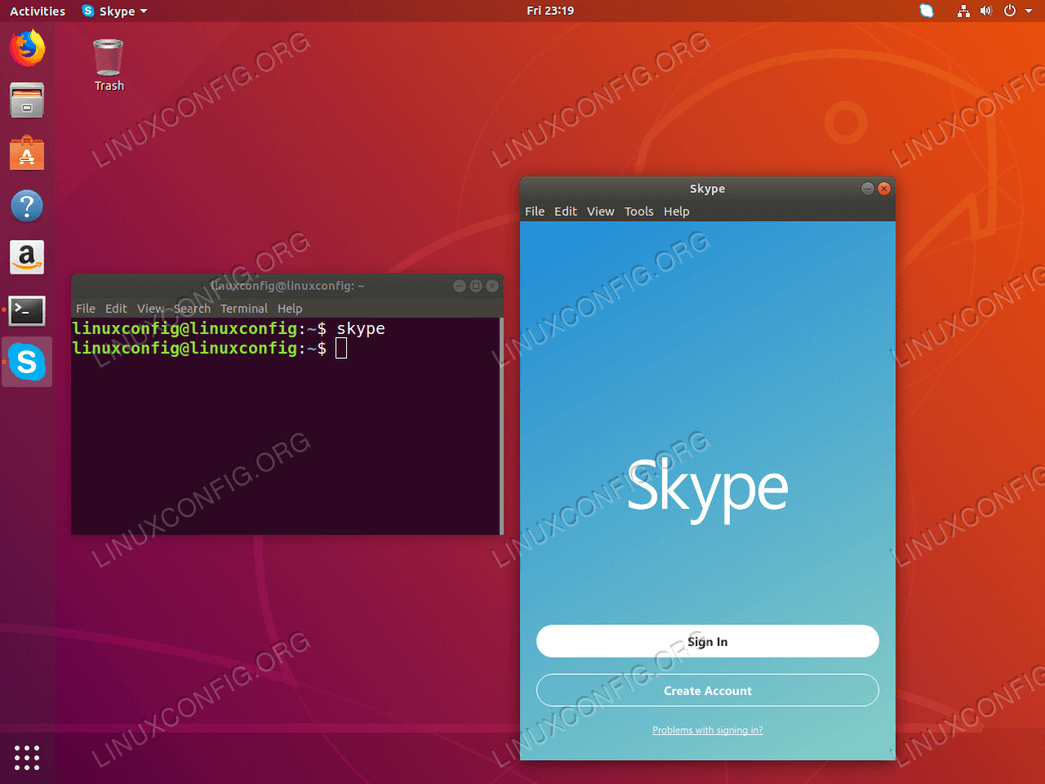
Task: Open the Tools menu in Skype
Action: coord(639,211)
